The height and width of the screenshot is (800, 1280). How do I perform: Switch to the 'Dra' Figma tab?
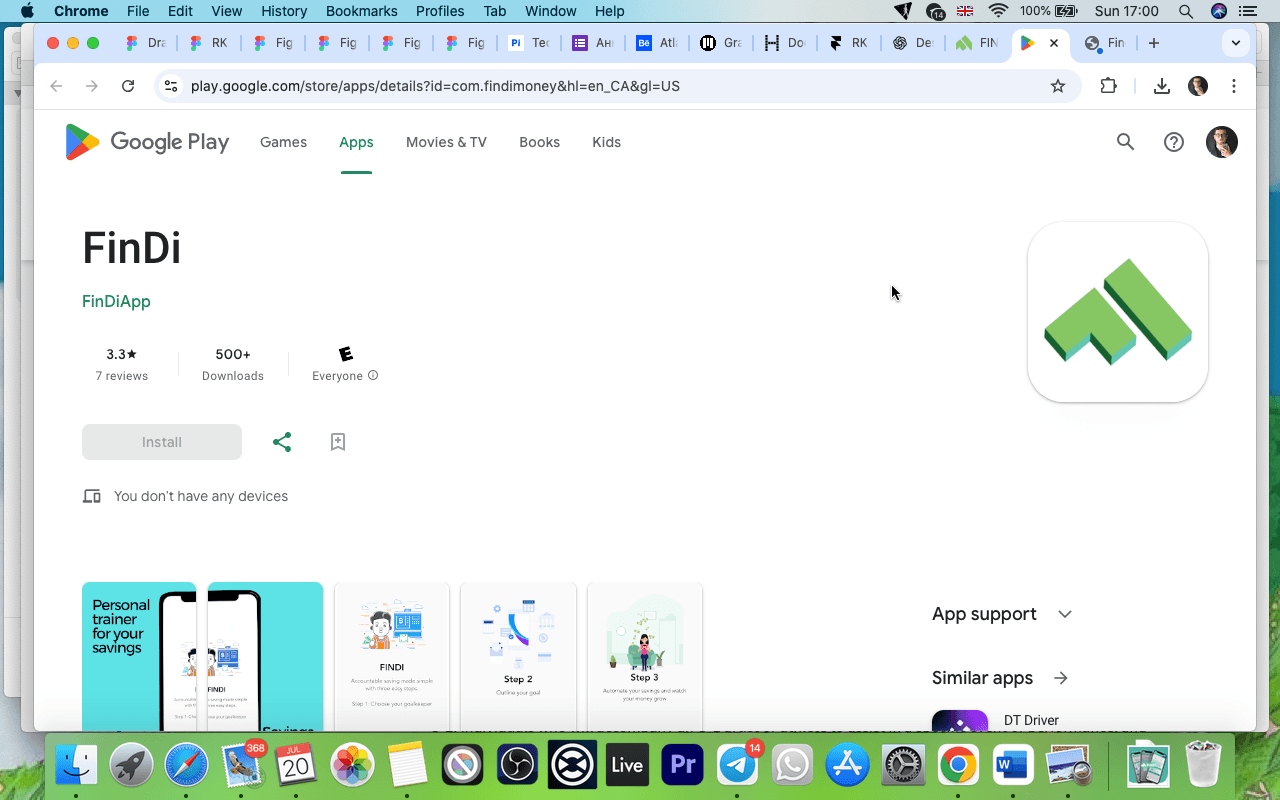click(x=145, y=43)
